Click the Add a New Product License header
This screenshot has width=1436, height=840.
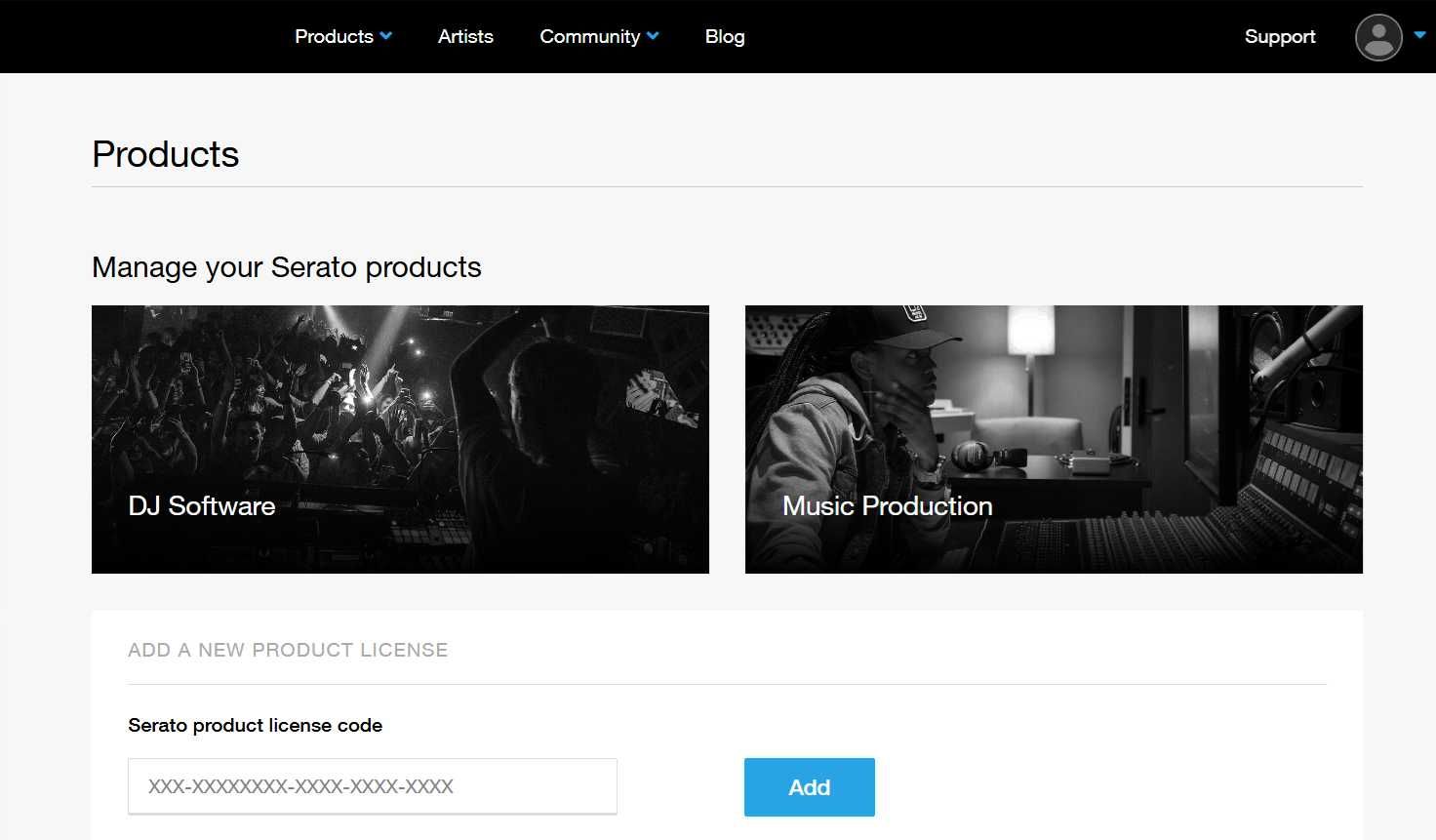[288, 650]
